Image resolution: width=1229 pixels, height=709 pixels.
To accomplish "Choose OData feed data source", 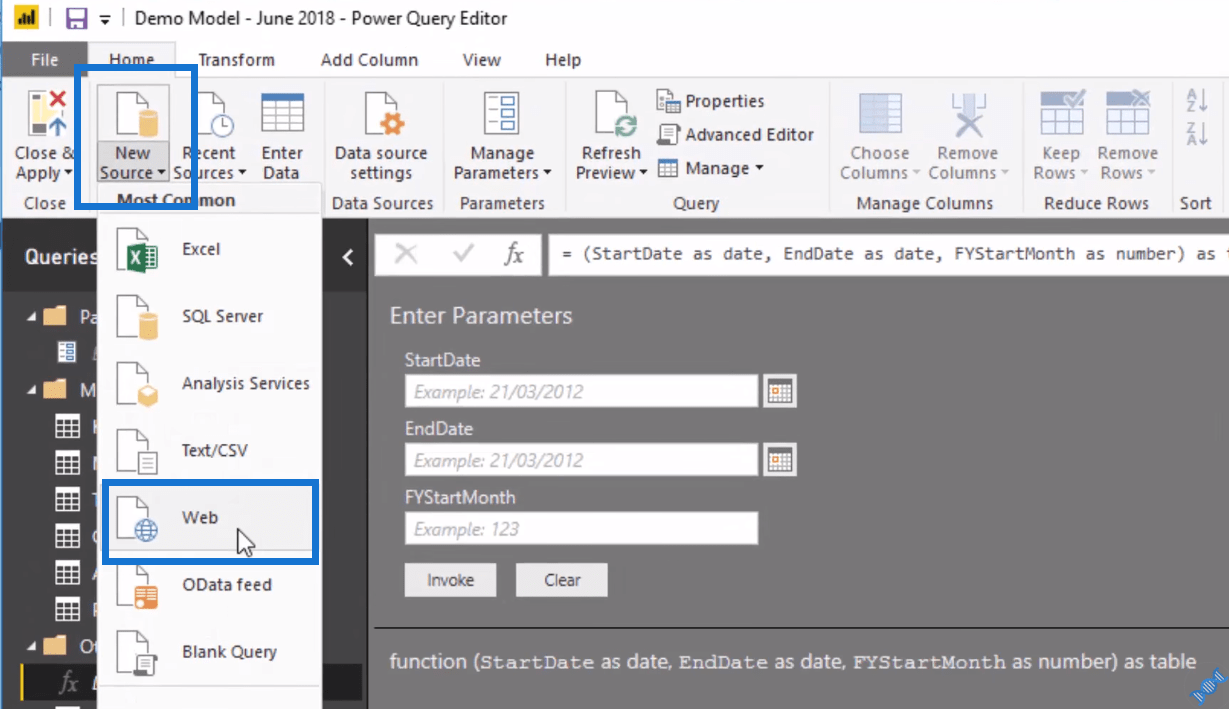I will coord(210,585).
